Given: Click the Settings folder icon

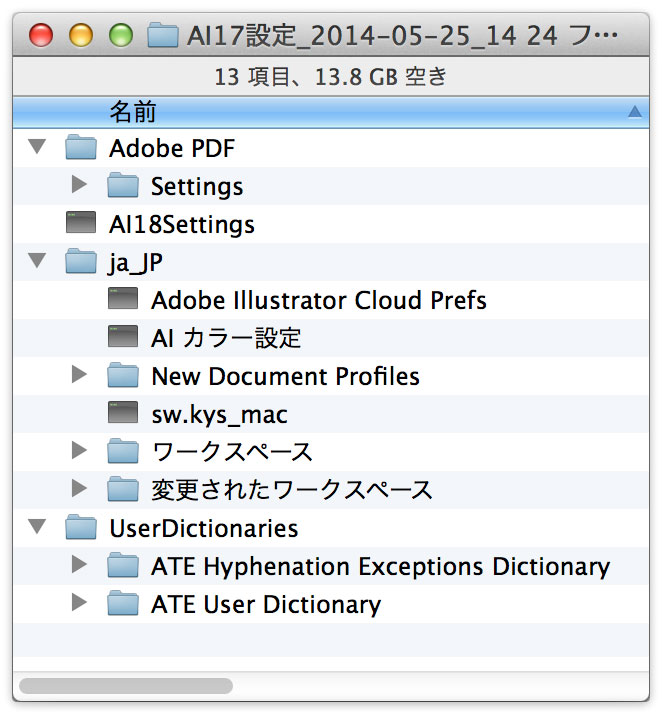Looking at the screenshot, I should [123, 185].
